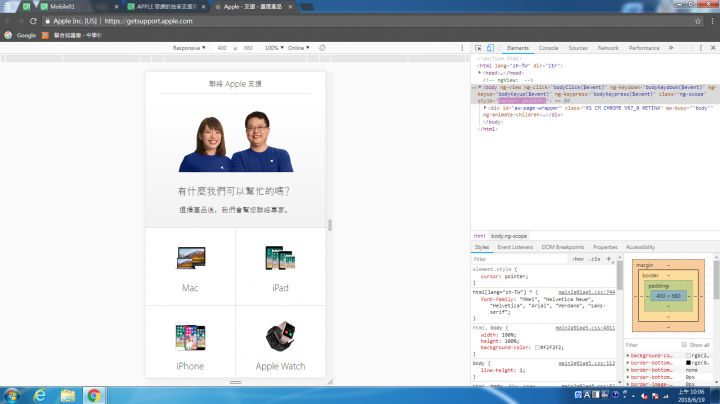
Task: Open the Accessibility pane tab
Action: pos(640,247)
